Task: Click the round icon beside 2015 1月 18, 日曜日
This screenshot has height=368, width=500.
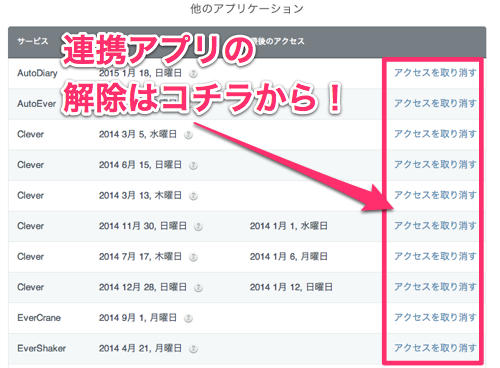Action: [x=193, y=74]
